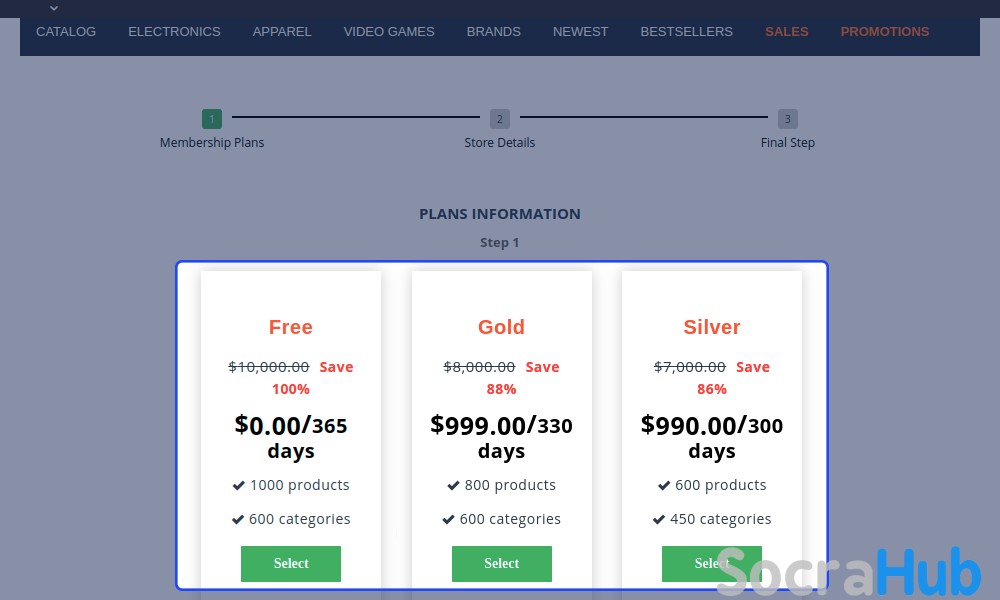Choose the Gold plan Select button
The width and height of the screenshot is (1000, 600).
pyautogui.click(x=502, y=563)
